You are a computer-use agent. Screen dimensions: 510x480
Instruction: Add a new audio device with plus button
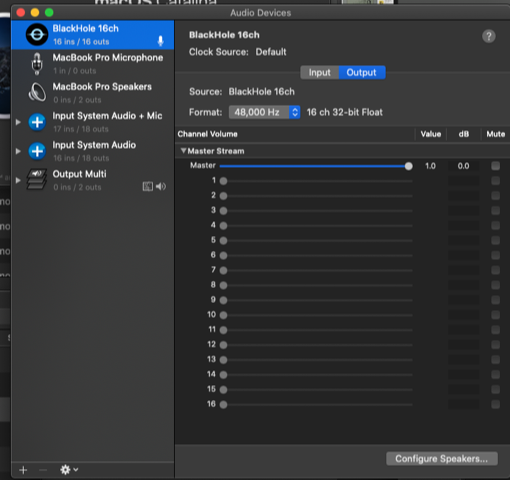coord(23,470)
